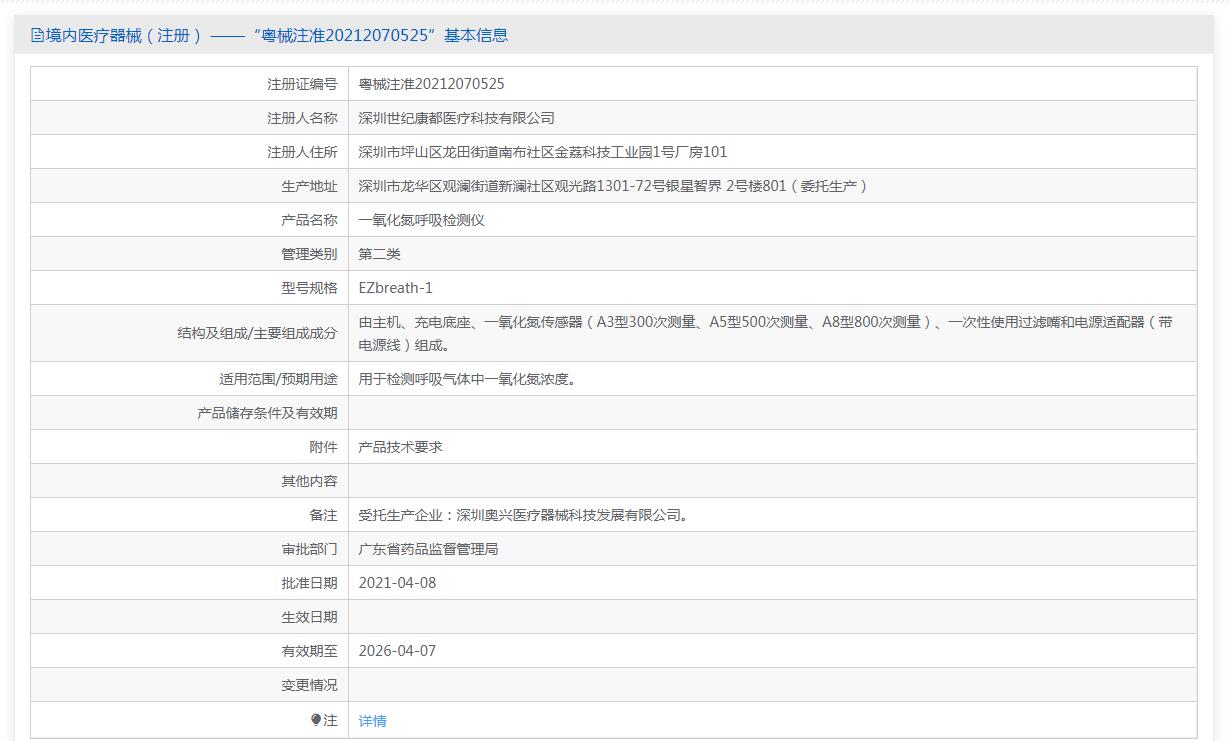Open the 详情 details link

tap(372, 721)
